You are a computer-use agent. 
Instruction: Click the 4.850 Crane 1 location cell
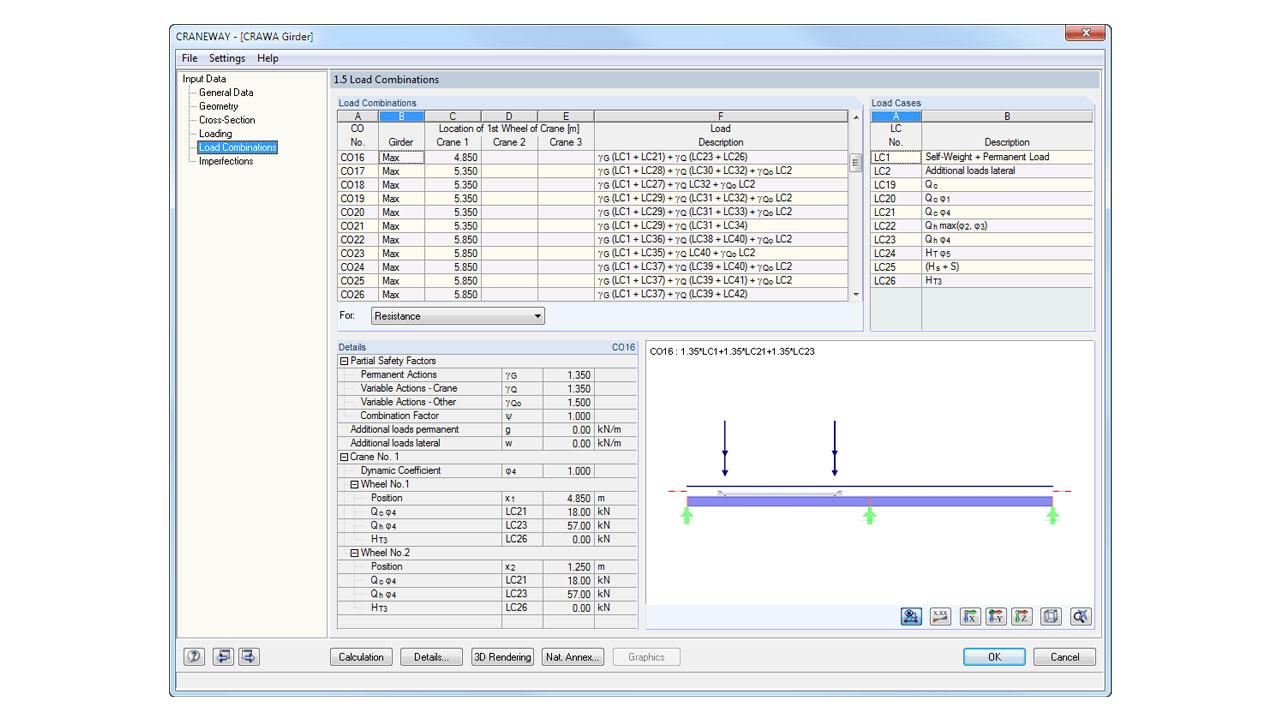click(452, 157)
